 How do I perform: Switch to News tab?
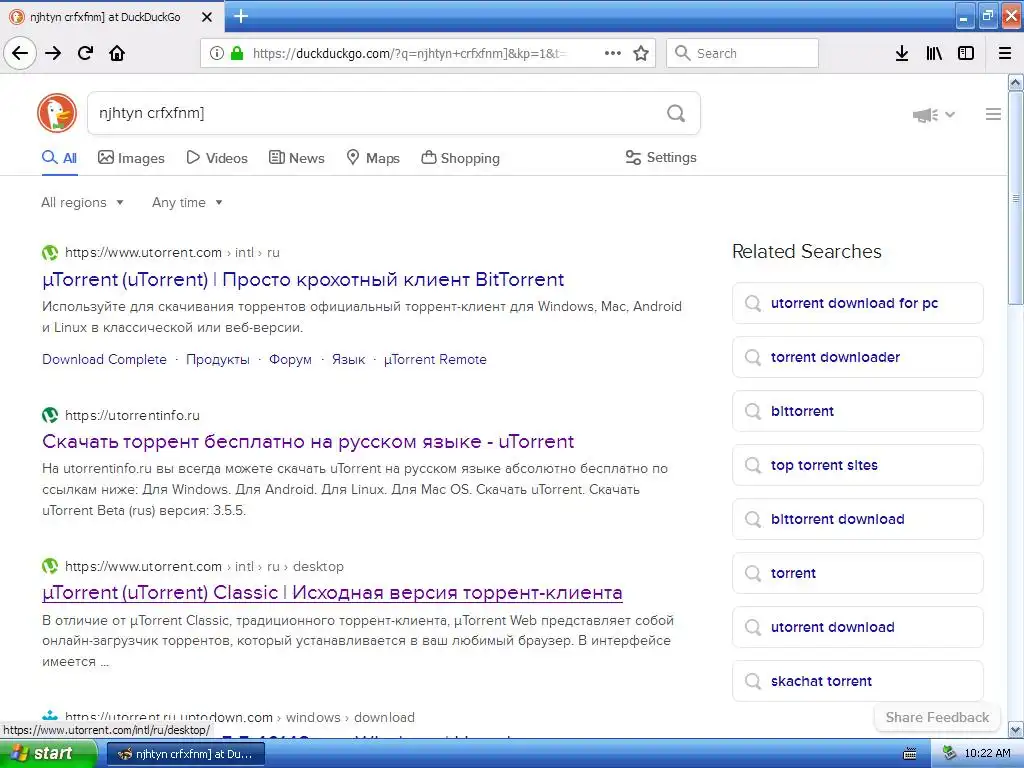click(x=296, y=158)
